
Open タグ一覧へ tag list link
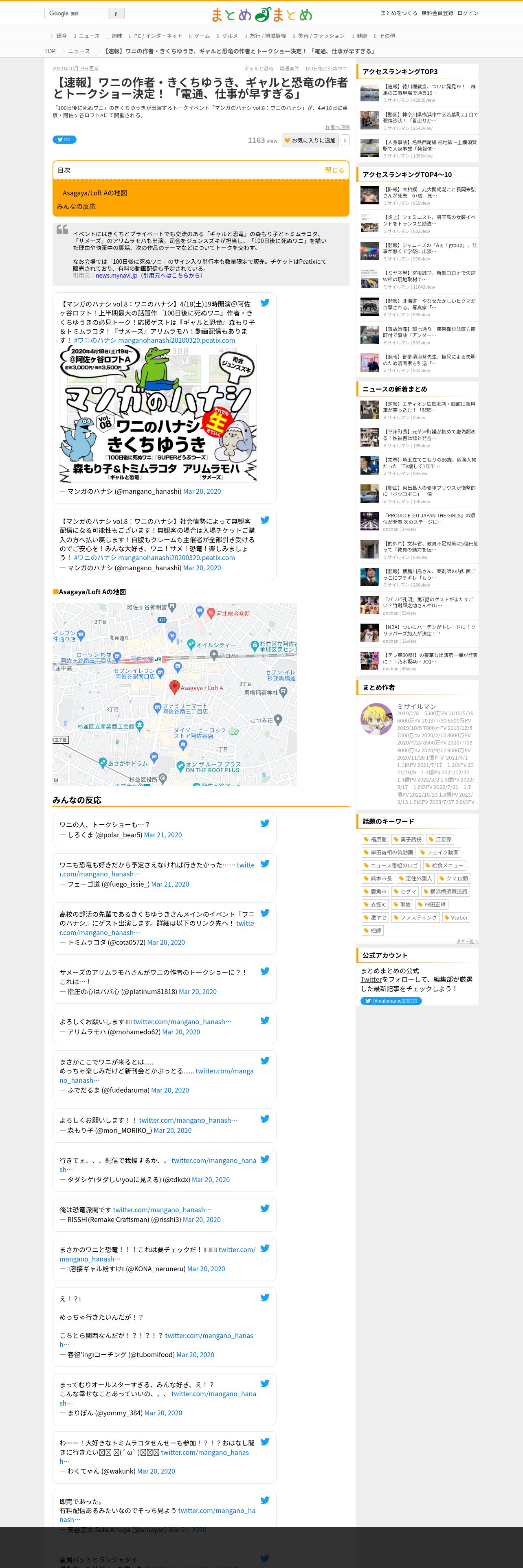click(467, 942)
